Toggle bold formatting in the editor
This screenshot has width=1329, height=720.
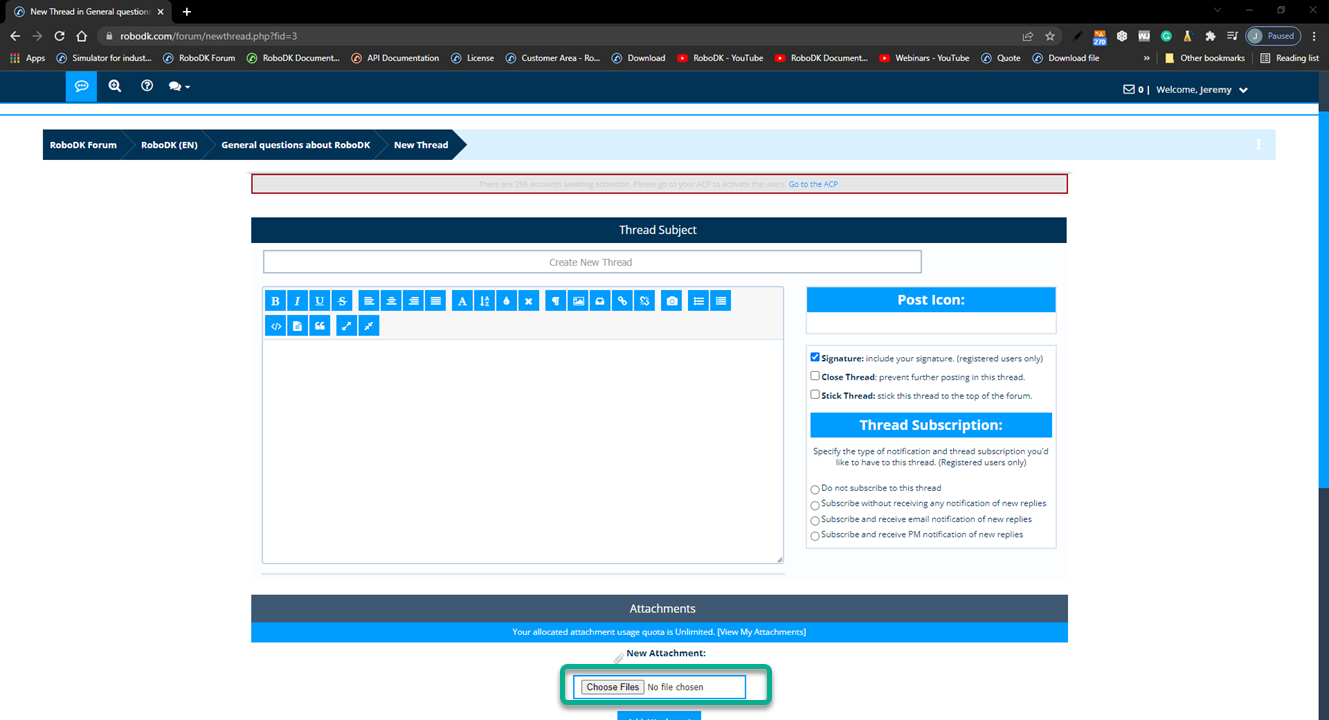275,301
